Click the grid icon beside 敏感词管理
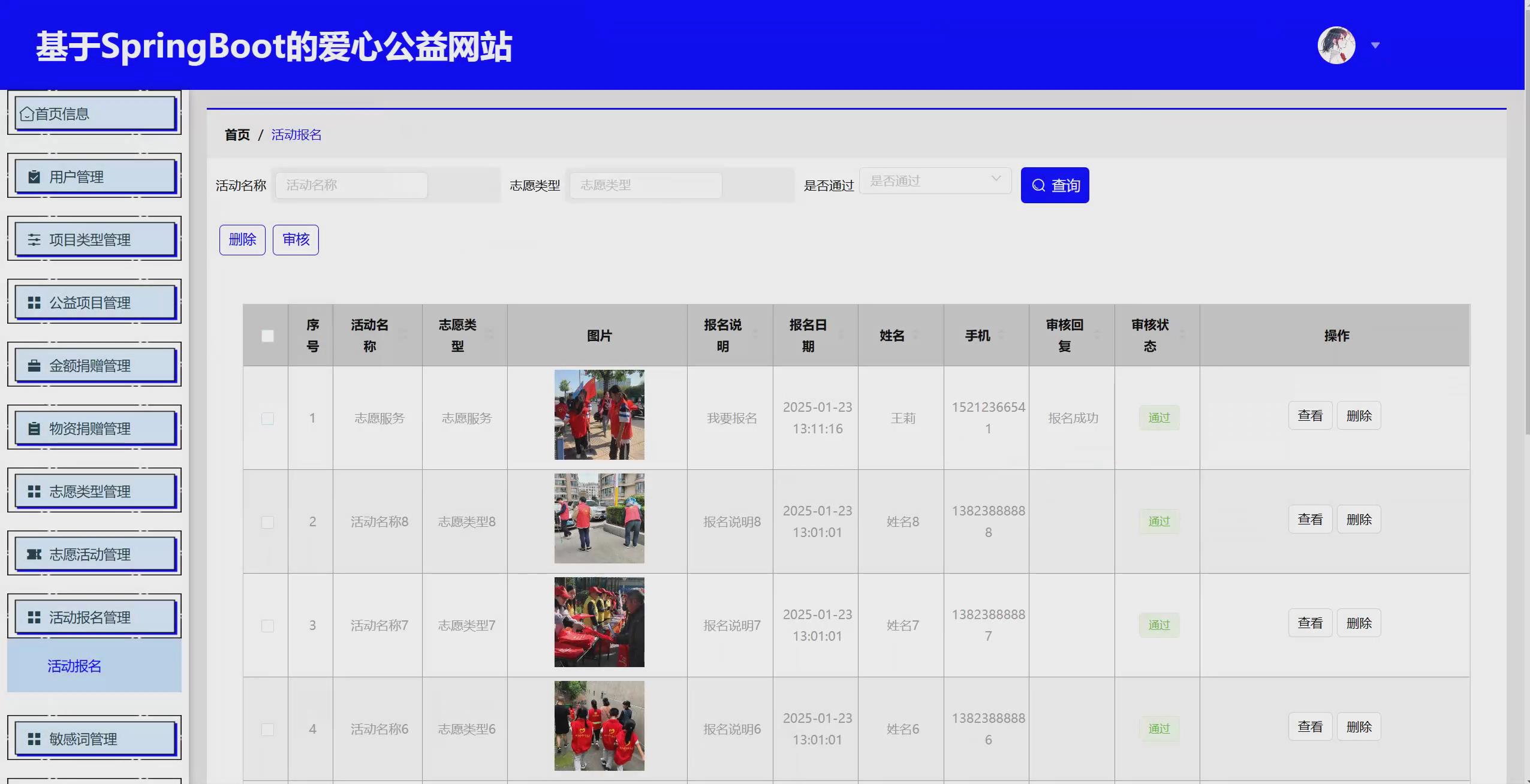Image resolution: width=1530 pixels, height=784 pixels. 34,739
